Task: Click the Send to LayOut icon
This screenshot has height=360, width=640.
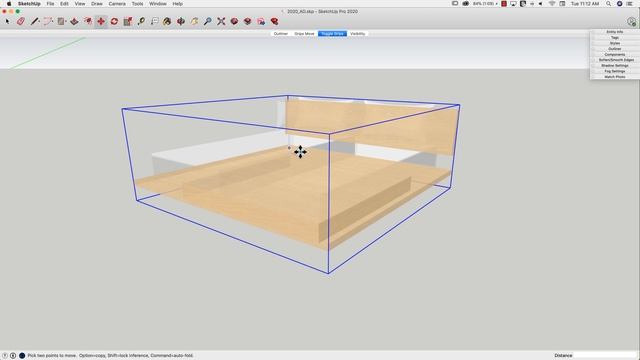Action: [261, 21]
